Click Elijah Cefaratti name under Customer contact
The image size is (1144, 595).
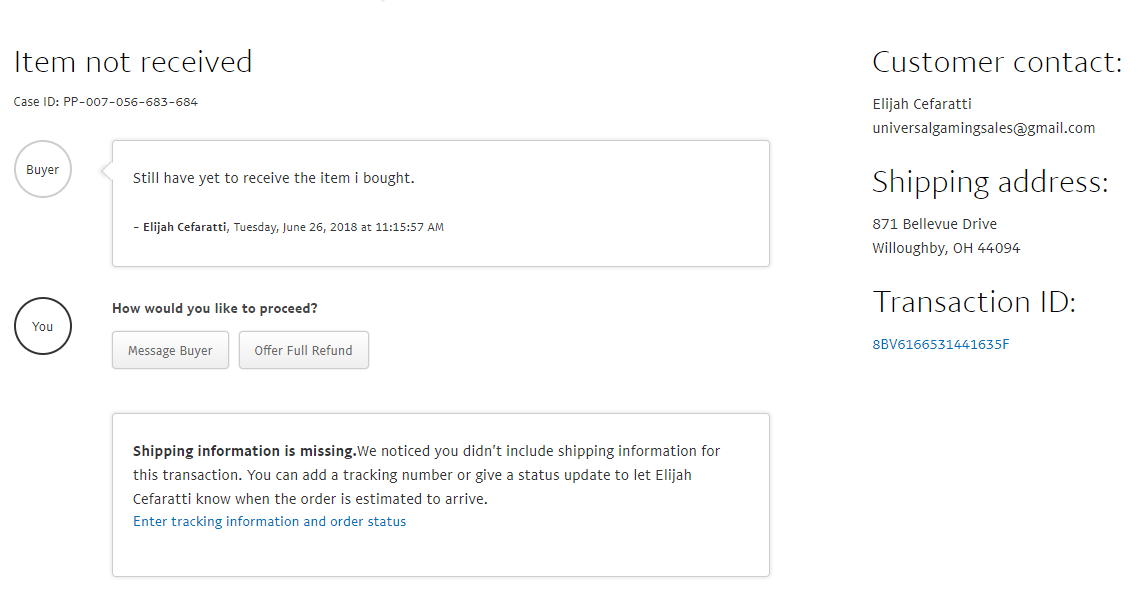pyautogui.click(x=921, y=104)
